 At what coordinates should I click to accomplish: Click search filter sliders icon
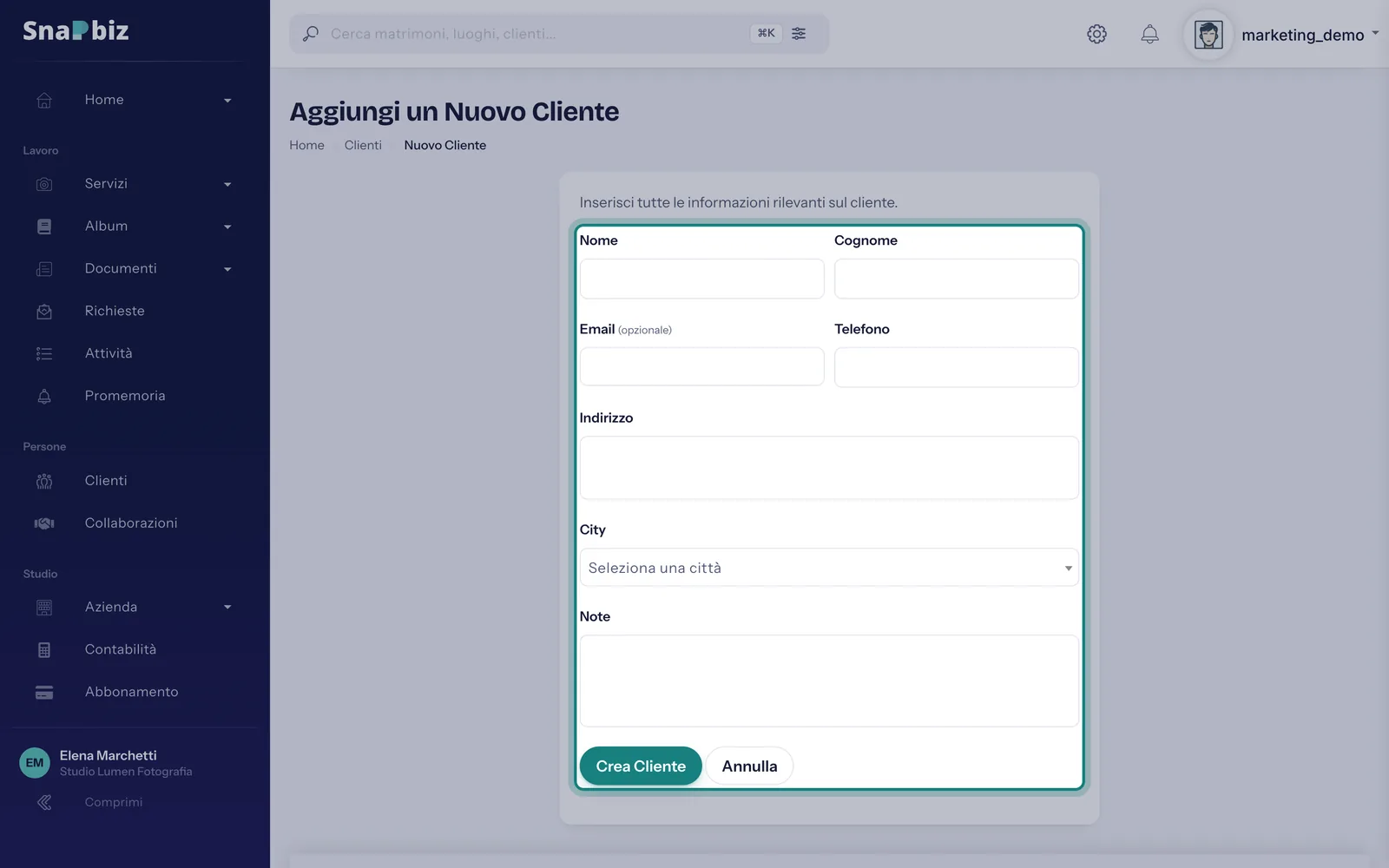click(799, 33)
